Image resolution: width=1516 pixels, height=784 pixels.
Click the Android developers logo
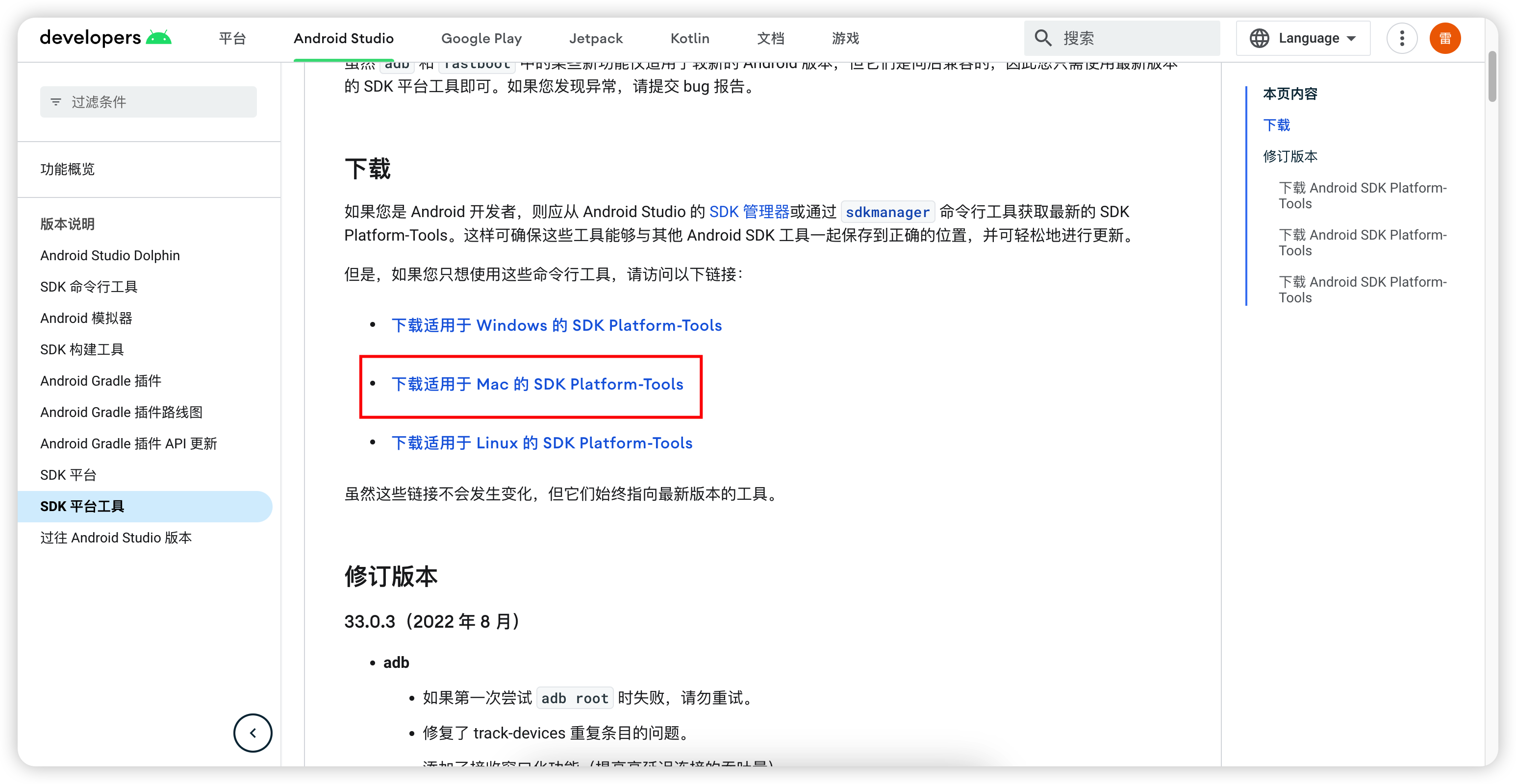point(105,38)
